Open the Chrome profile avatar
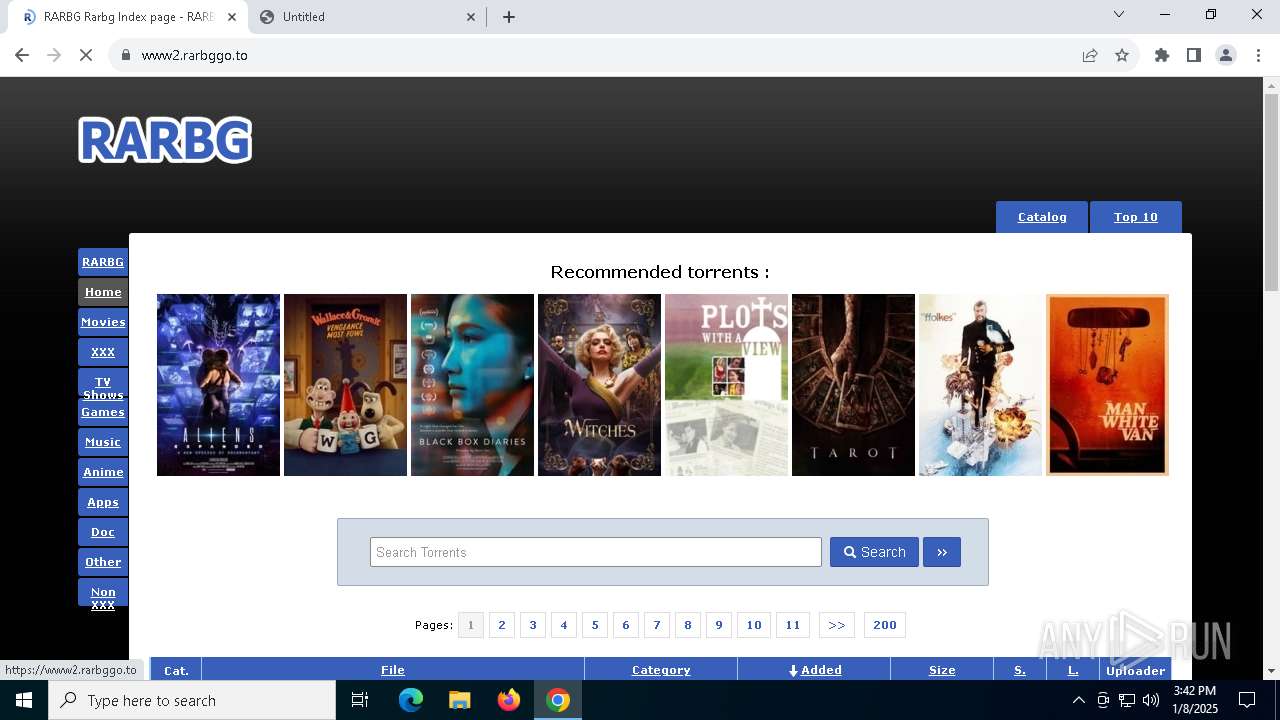Viewport: 1280px width, 720px height. pyautogui.click(x=1226, y=55)
